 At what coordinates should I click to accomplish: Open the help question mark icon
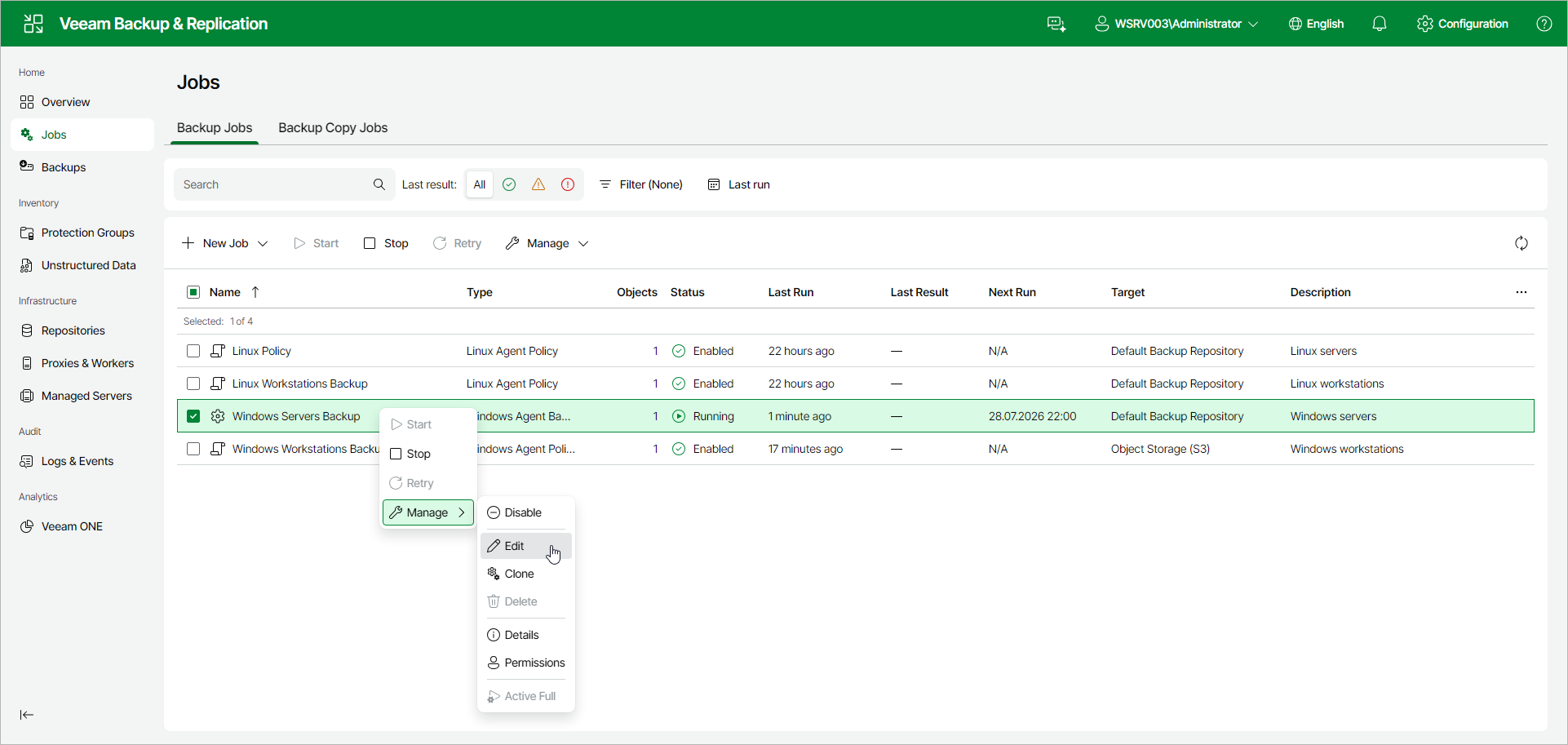tap(1544, 24)
